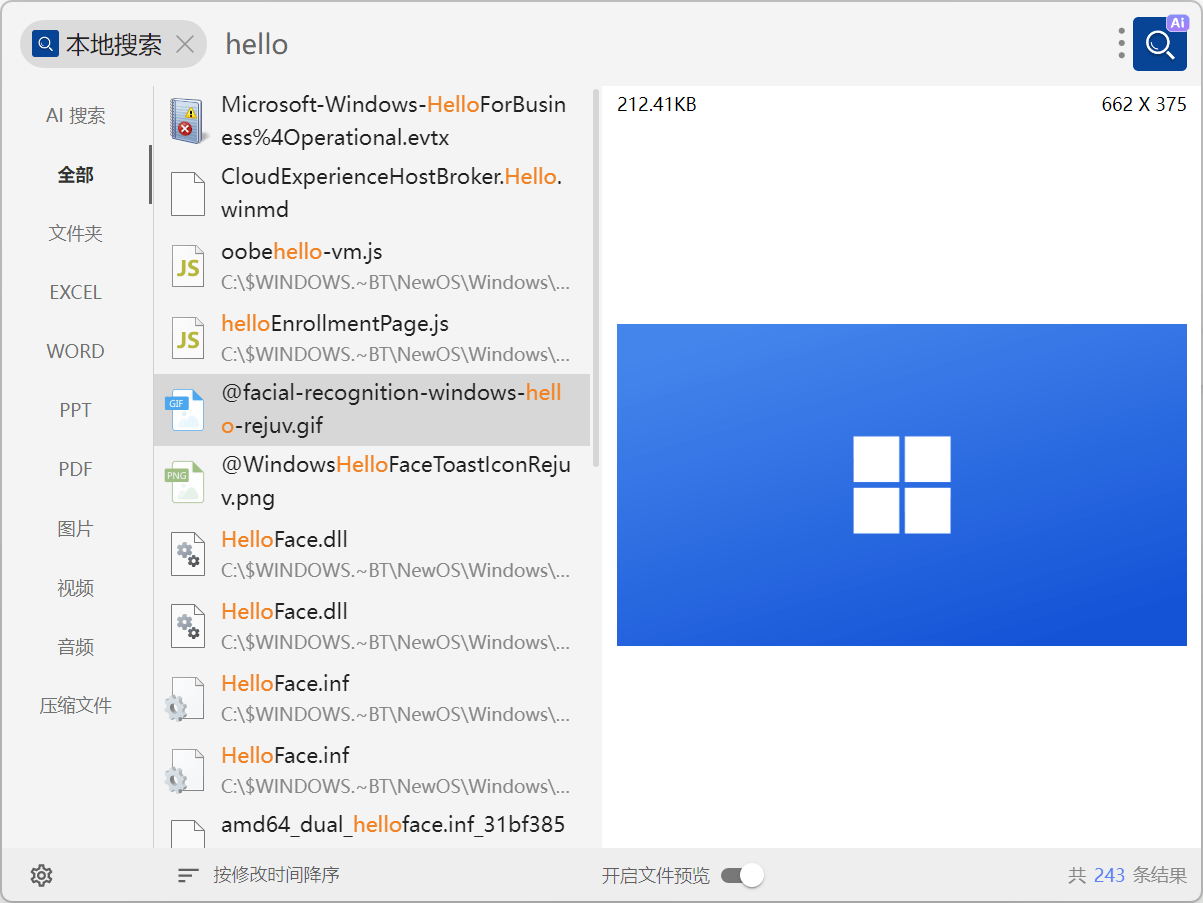Image resolution: width=1203 pixels, height=903 pixels.
Task: Click the search field containing hello
Action: (660, 44)
